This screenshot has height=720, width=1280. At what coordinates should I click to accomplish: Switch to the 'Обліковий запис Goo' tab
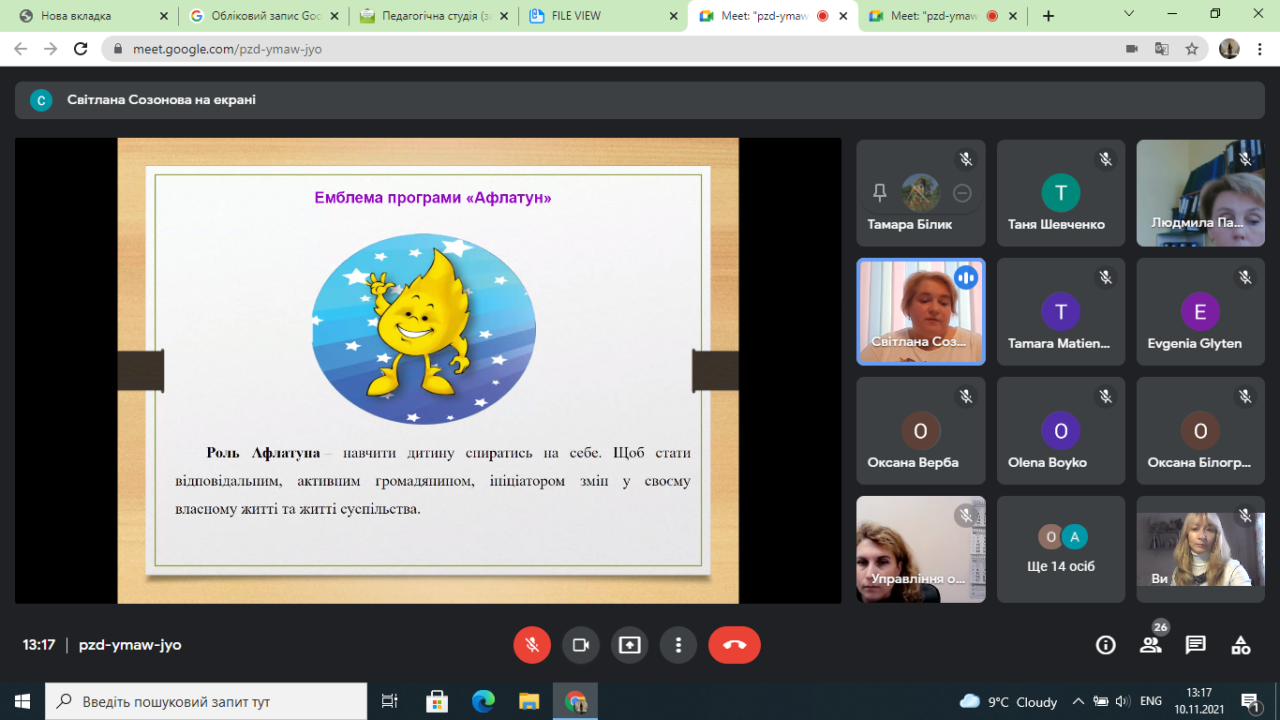tap(263, 16)
